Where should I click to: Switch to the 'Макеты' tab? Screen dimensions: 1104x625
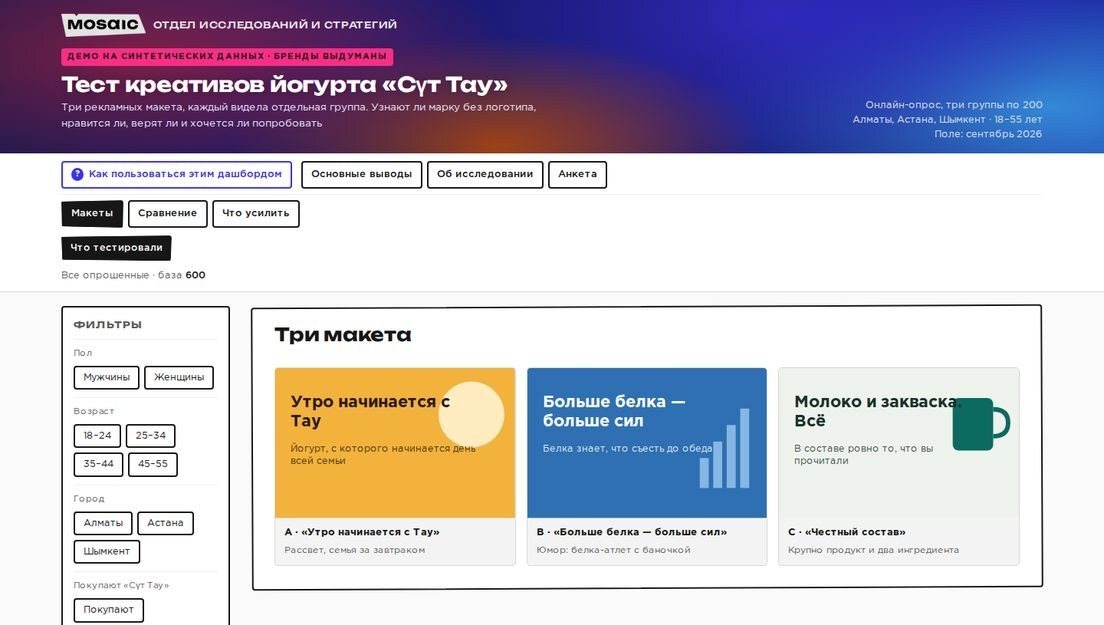click(92, 214)
